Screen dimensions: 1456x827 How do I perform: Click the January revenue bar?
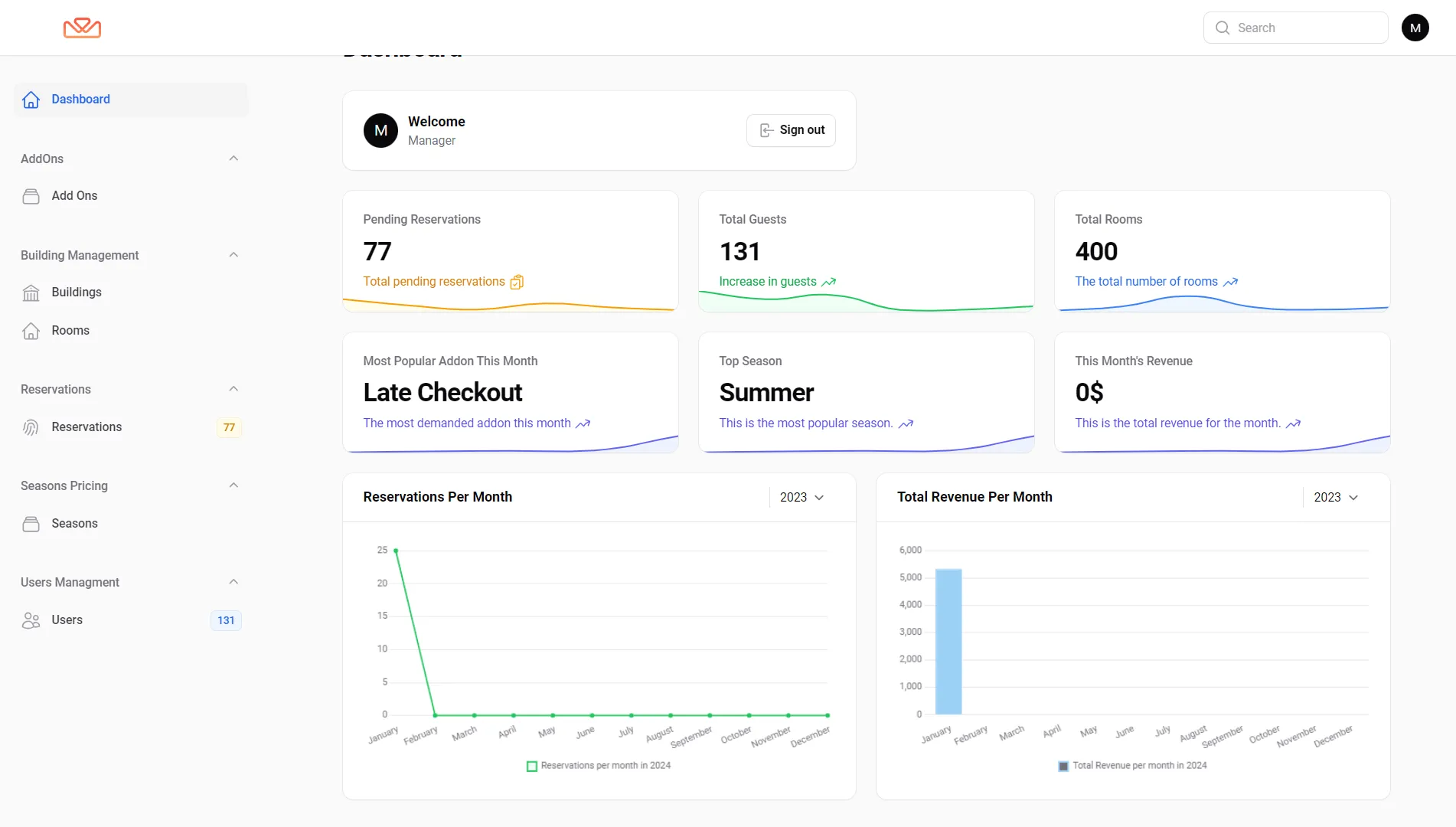(948, 642)
